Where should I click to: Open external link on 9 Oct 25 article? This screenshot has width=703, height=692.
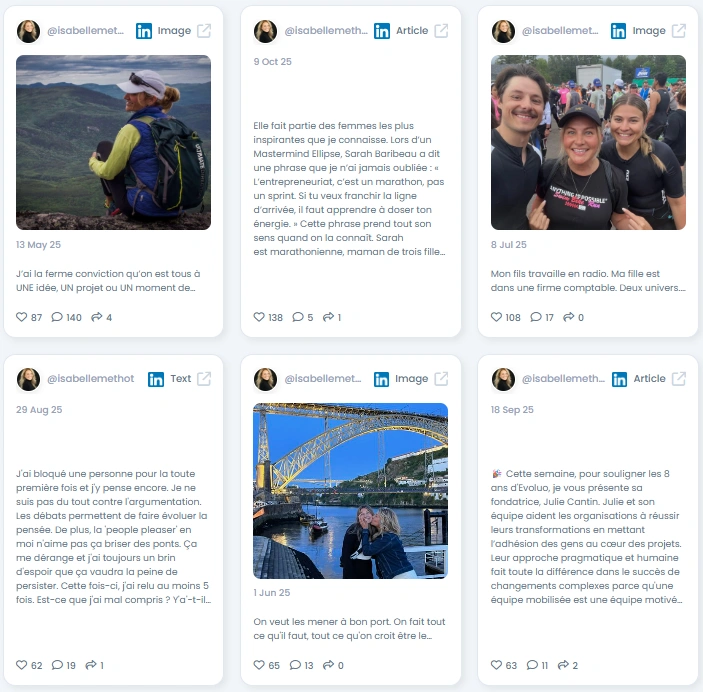(441, 30)
